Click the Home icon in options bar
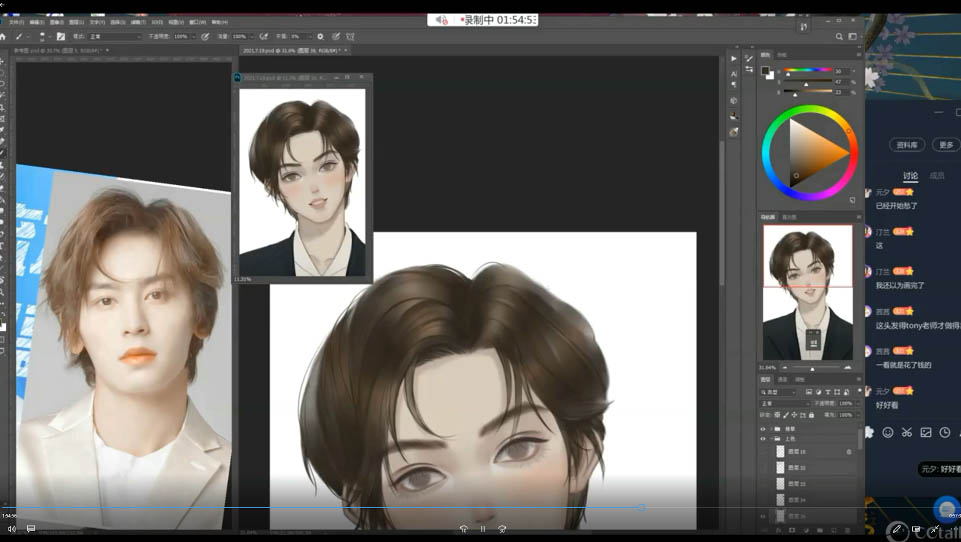Viewport: 961px width, 542px height. [x=2, y=36]
